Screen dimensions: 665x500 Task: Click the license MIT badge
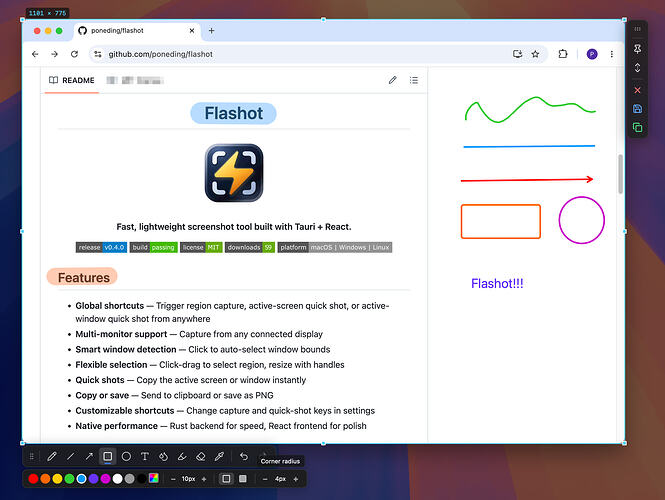click(201, 247)
